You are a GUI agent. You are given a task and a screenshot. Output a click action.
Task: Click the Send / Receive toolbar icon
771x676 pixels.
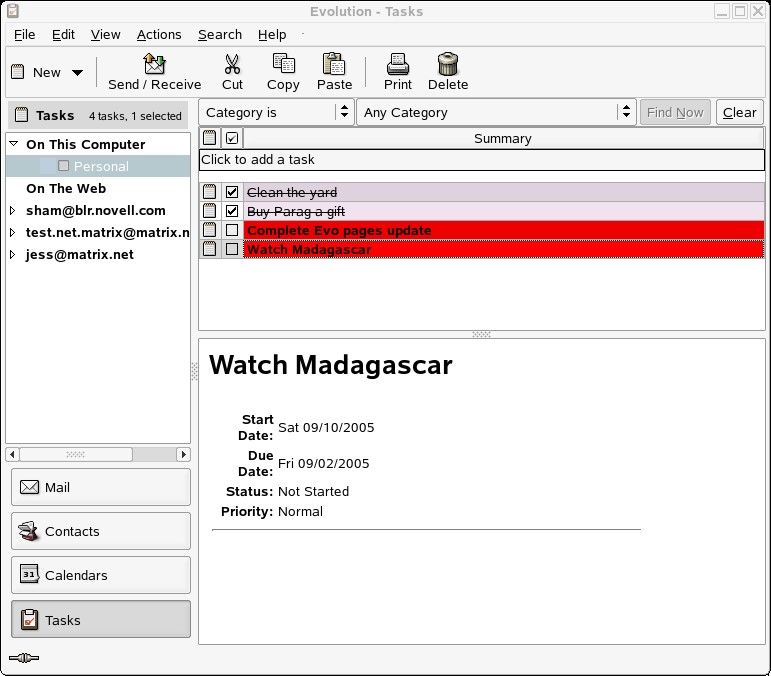(x=154, y=64)
